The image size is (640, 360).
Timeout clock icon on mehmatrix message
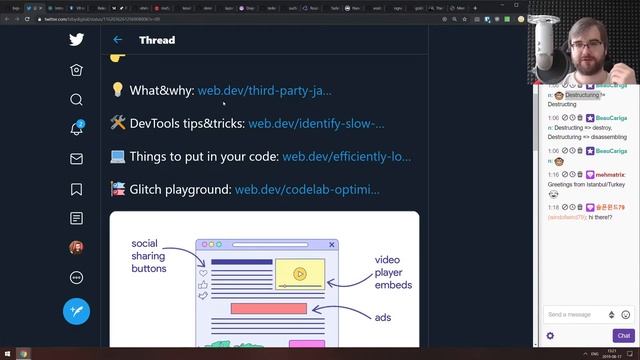coord(572,174)
